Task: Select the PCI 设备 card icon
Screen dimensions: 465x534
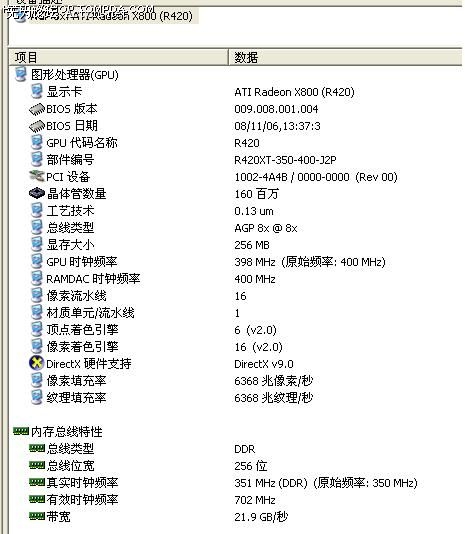Action: (37, 176)
